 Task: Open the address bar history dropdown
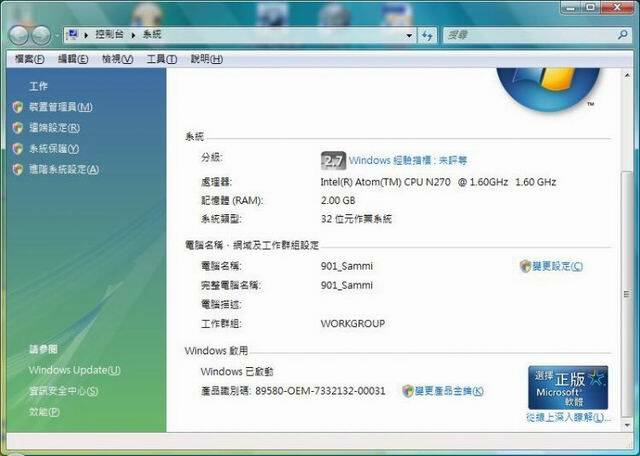point(409,36)
